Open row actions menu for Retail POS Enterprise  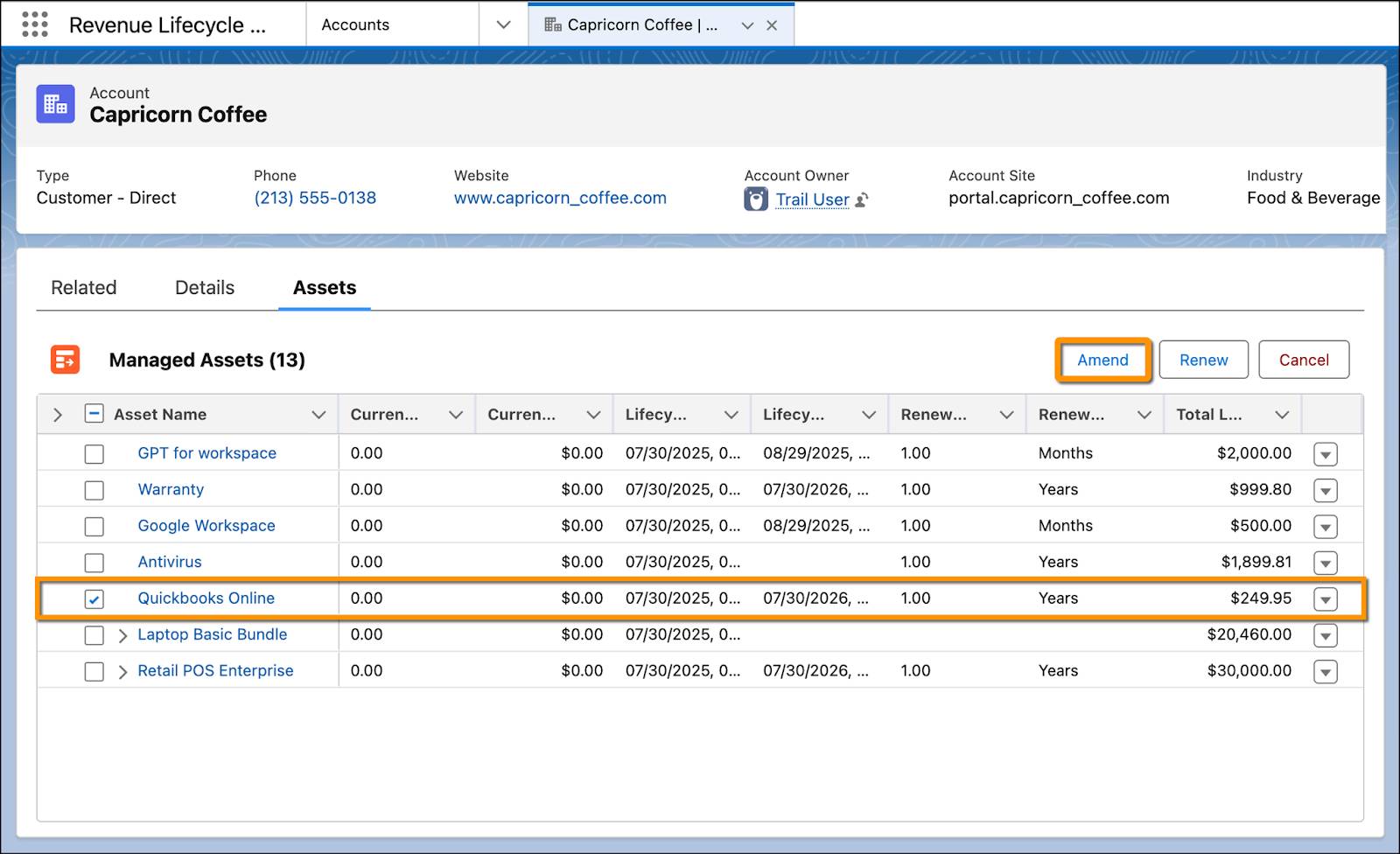coord(1326,672)
